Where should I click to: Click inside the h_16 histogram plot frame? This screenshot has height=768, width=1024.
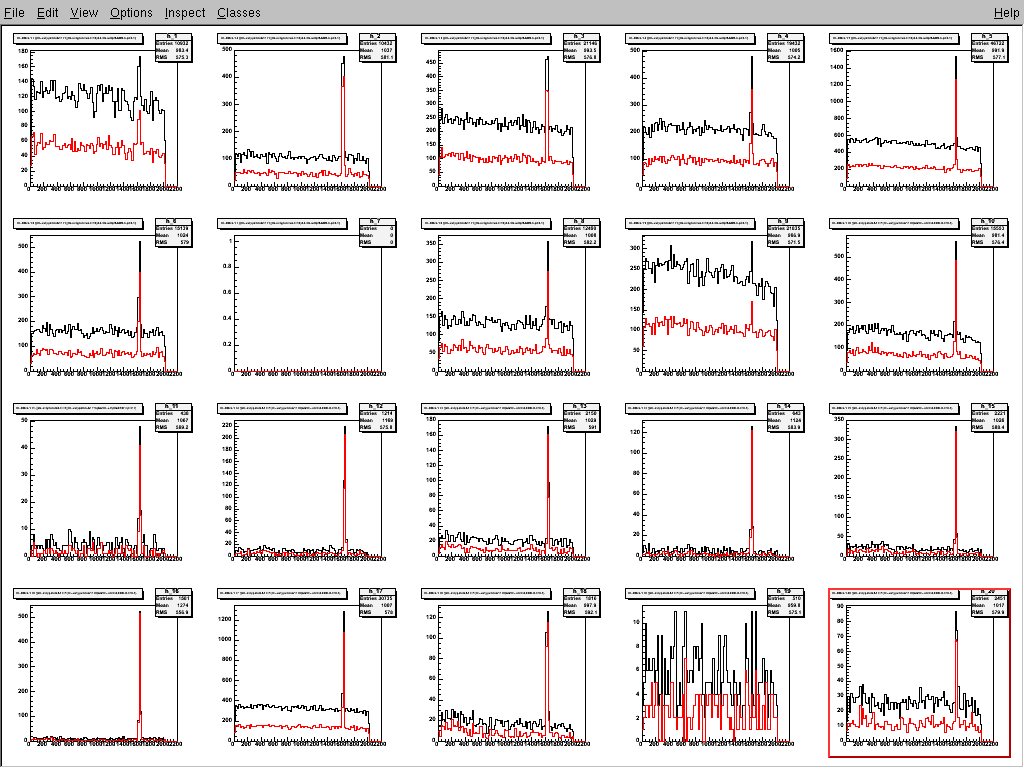click(x=104, y=673)
